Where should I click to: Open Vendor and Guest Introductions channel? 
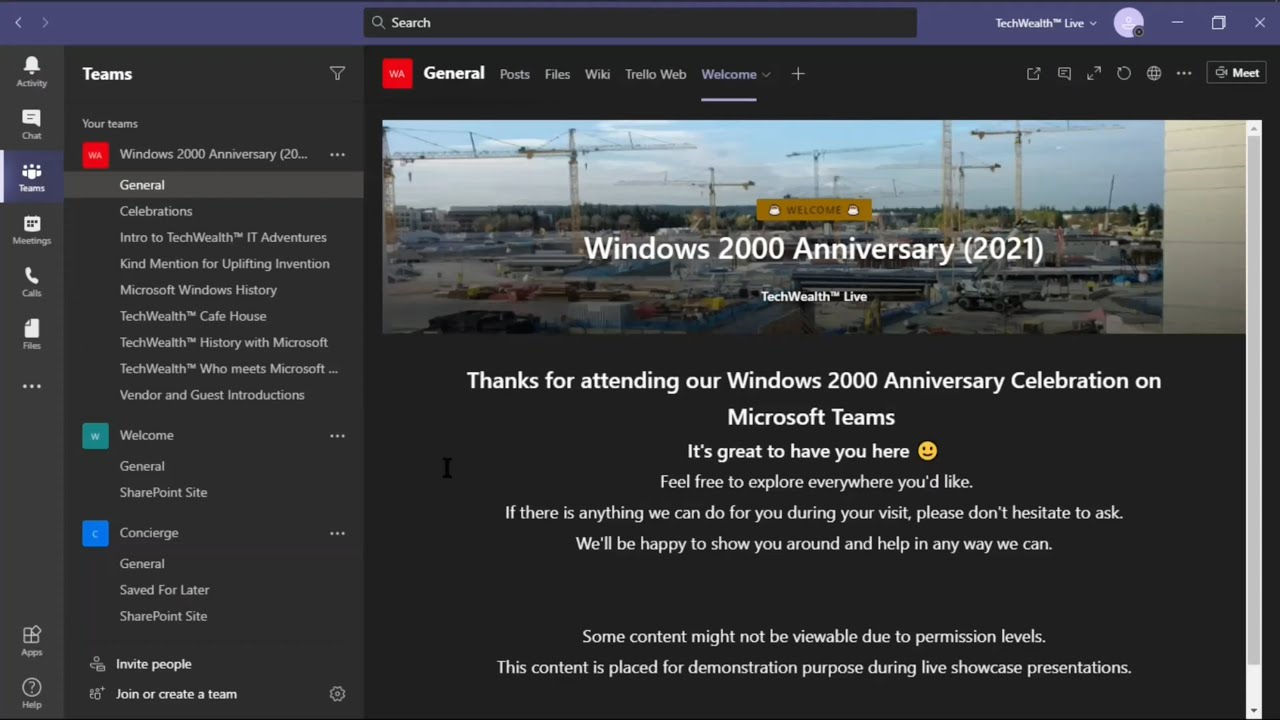tap(213, 395)
